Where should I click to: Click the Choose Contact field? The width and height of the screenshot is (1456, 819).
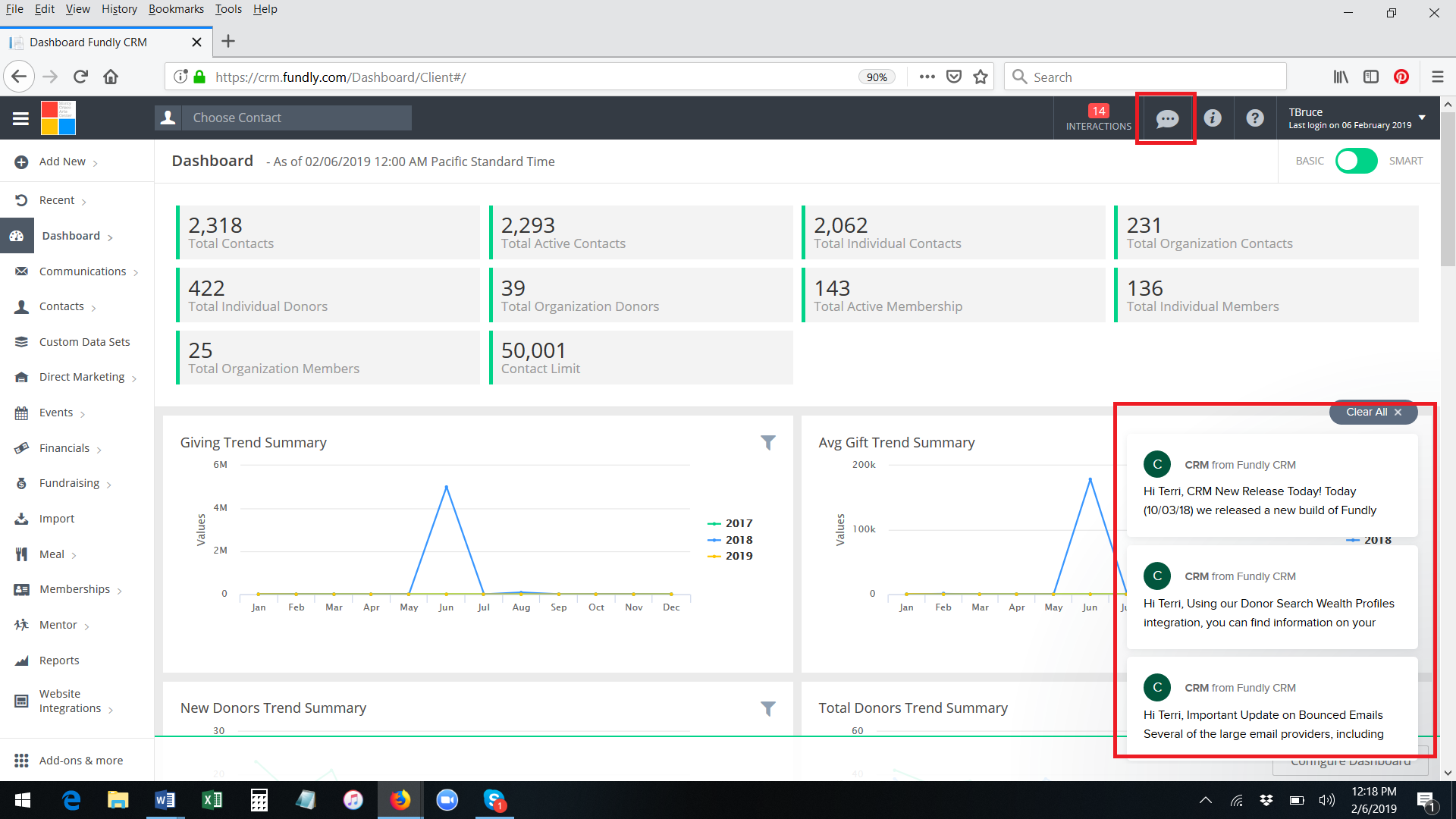point(297,118)
